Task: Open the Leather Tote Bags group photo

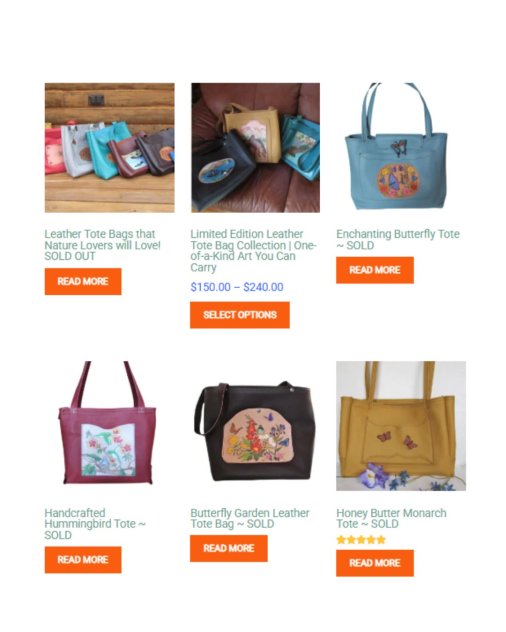Action: click(110, 148)
